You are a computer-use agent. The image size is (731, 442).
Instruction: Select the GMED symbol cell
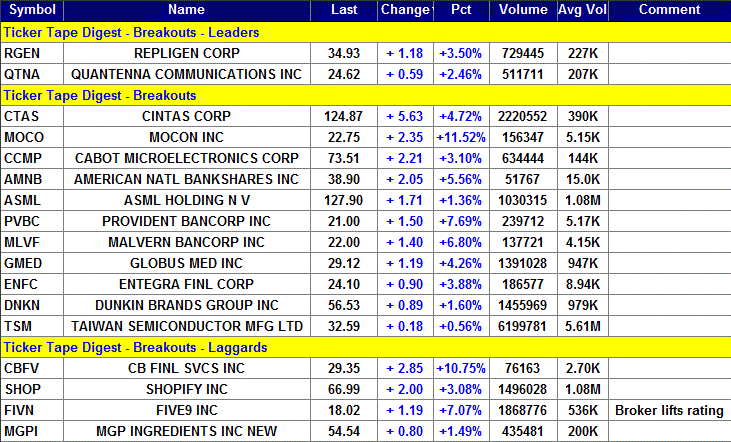point(32,263)
